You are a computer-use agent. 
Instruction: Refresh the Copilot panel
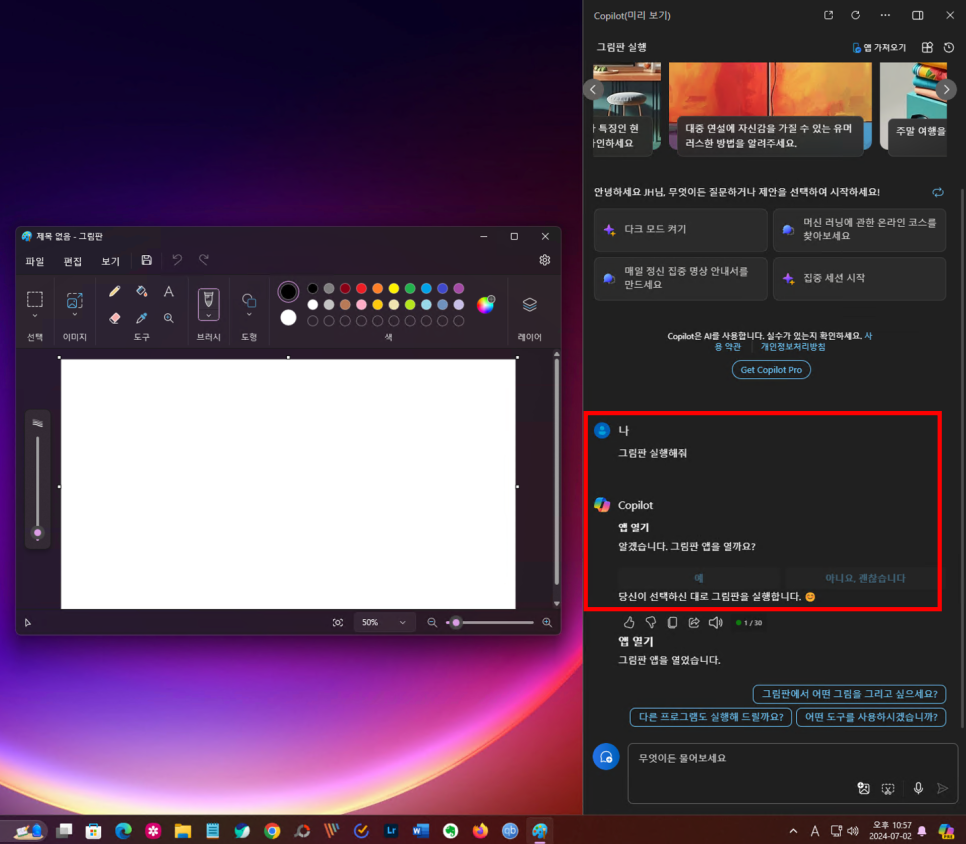[x=856, y=15]
